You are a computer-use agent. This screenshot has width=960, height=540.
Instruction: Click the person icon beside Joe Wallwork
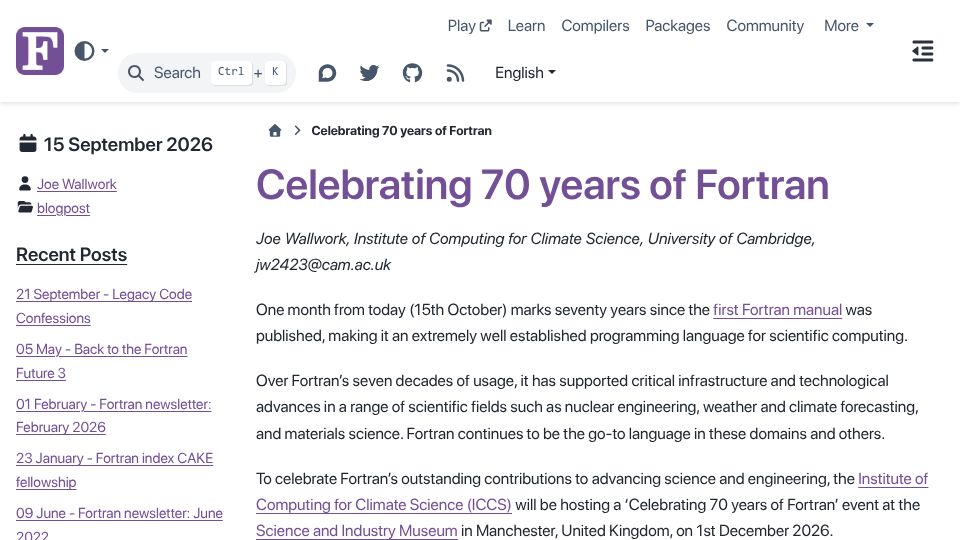pos(24,183)
